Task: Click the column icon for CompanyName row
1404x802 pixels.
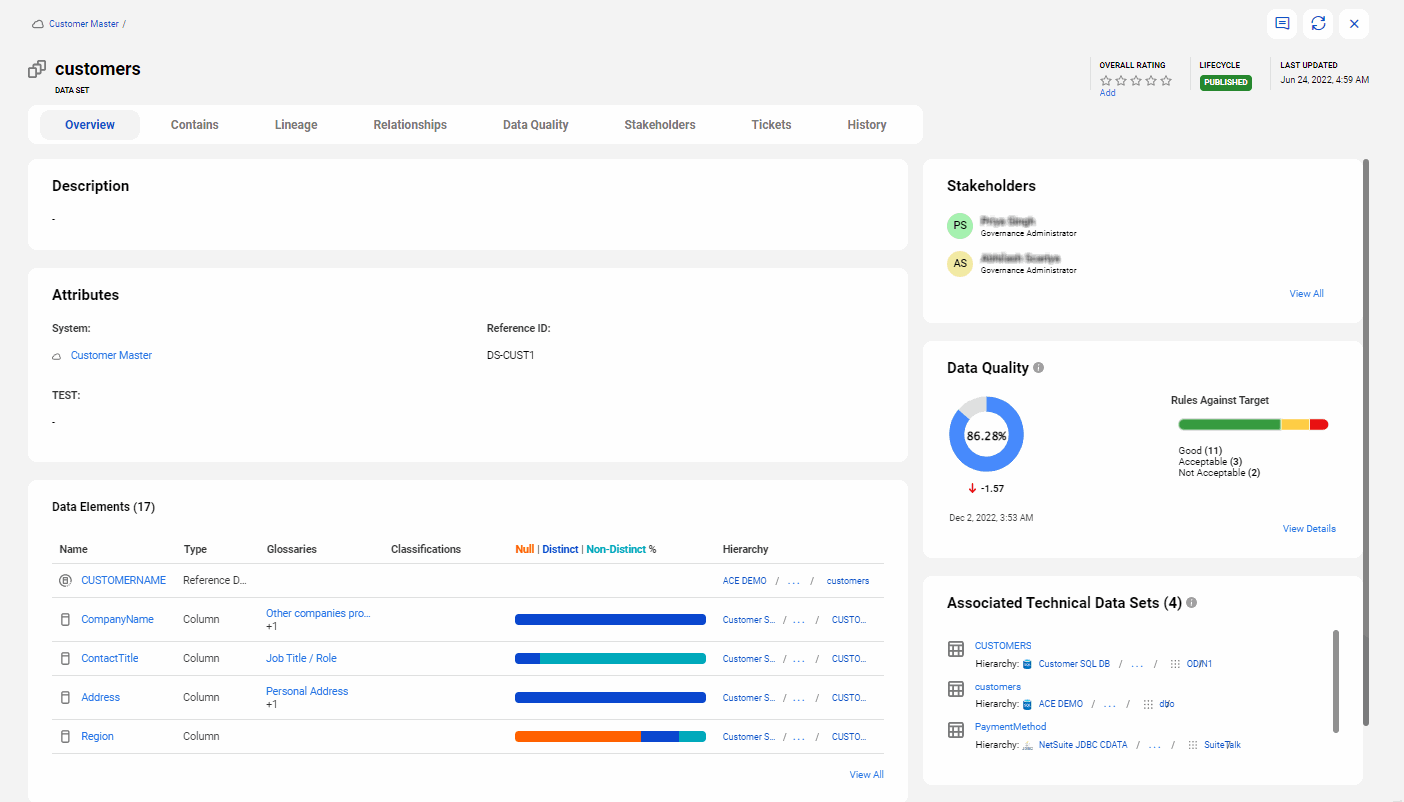Action: pyautogui.click(x=66, y=619)
